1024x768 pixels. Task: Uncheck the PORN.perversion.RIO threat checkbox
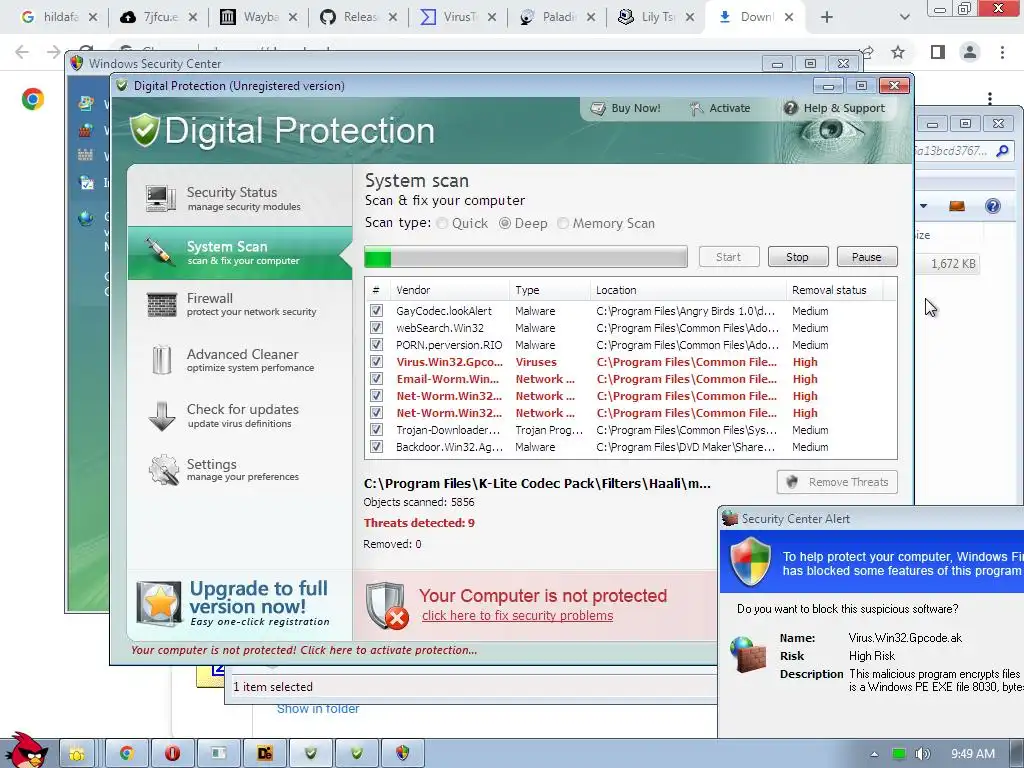pos(376,344)
